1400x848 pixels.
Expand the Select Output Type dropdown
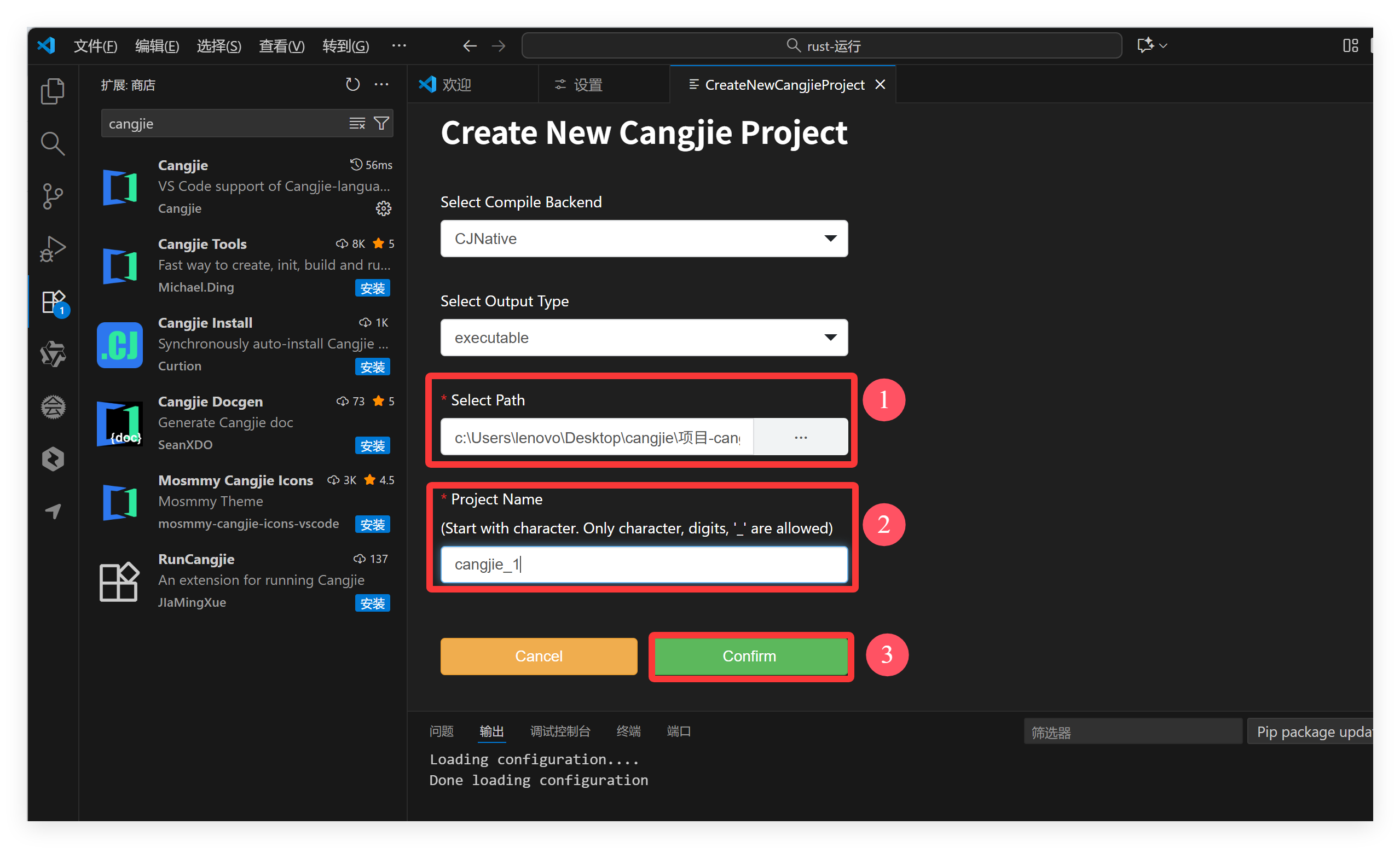point(644,338)
